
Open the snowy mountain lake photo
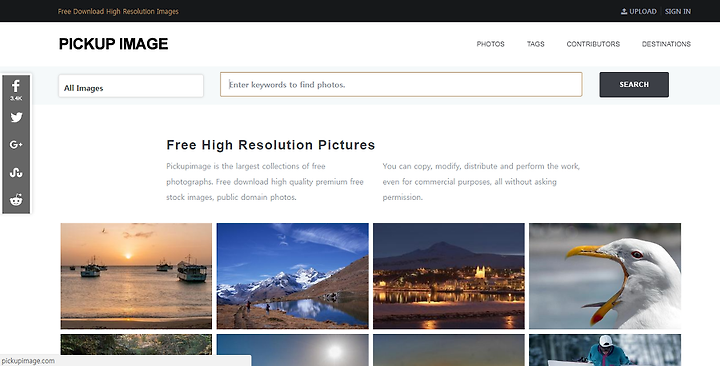click(x=292, y=276)
